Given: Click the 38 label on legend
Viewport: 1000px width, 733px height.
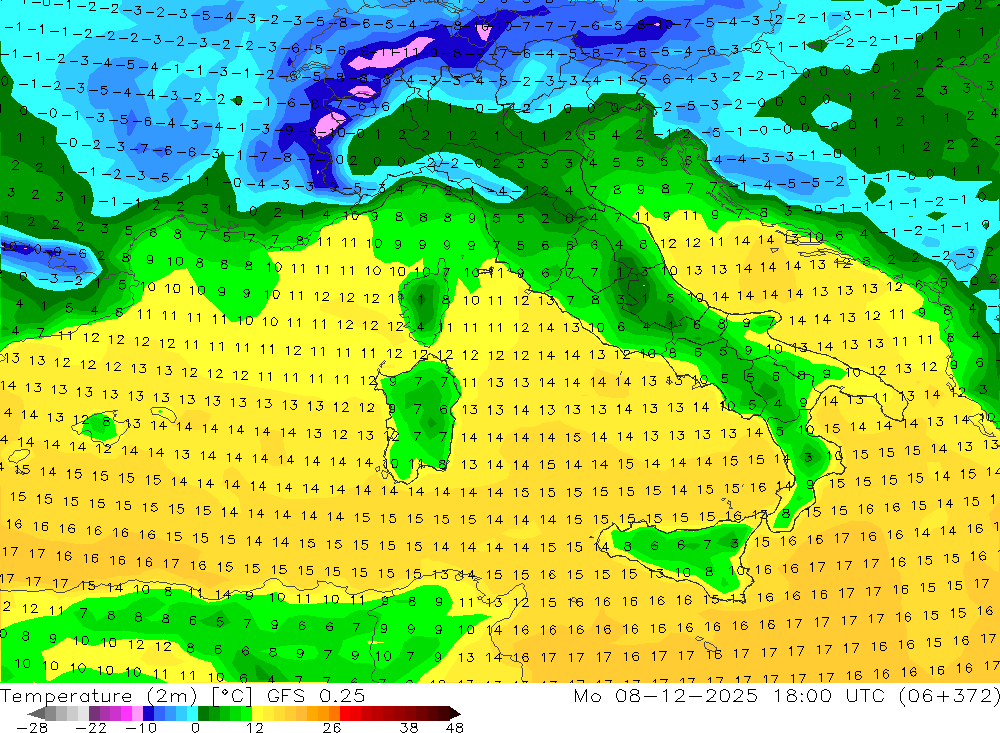Looking at the screenshot, I should point(409,728).
